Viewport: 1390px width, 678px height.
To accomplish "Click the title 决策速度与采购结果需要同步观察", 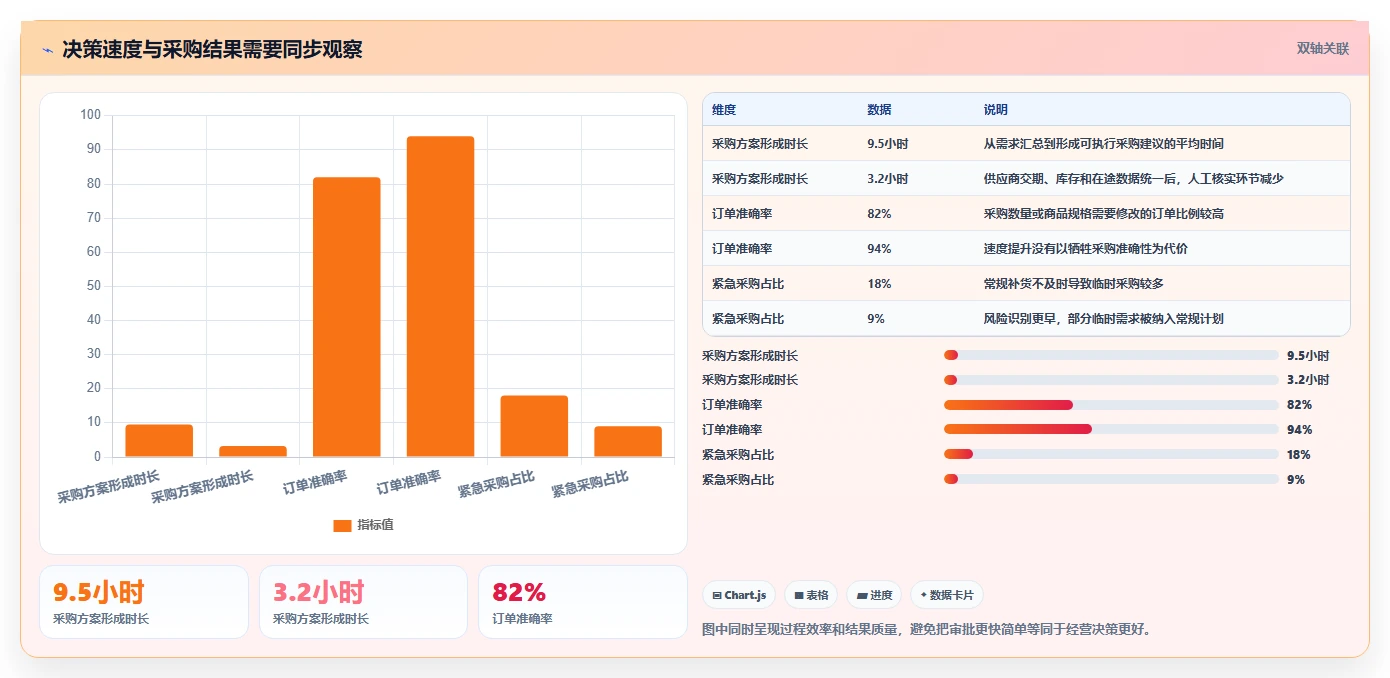I will pos(212,49).
